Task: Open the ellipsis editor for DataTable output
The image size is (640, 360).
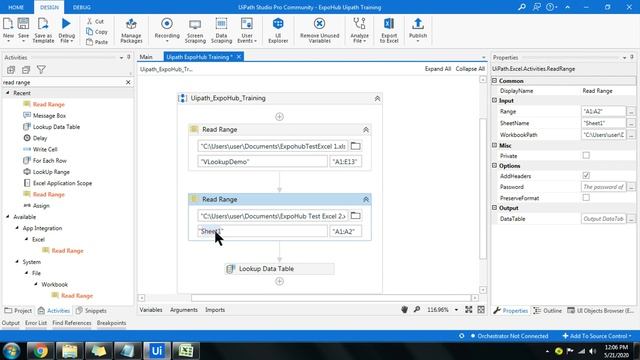Action: (x=631, y=219)
